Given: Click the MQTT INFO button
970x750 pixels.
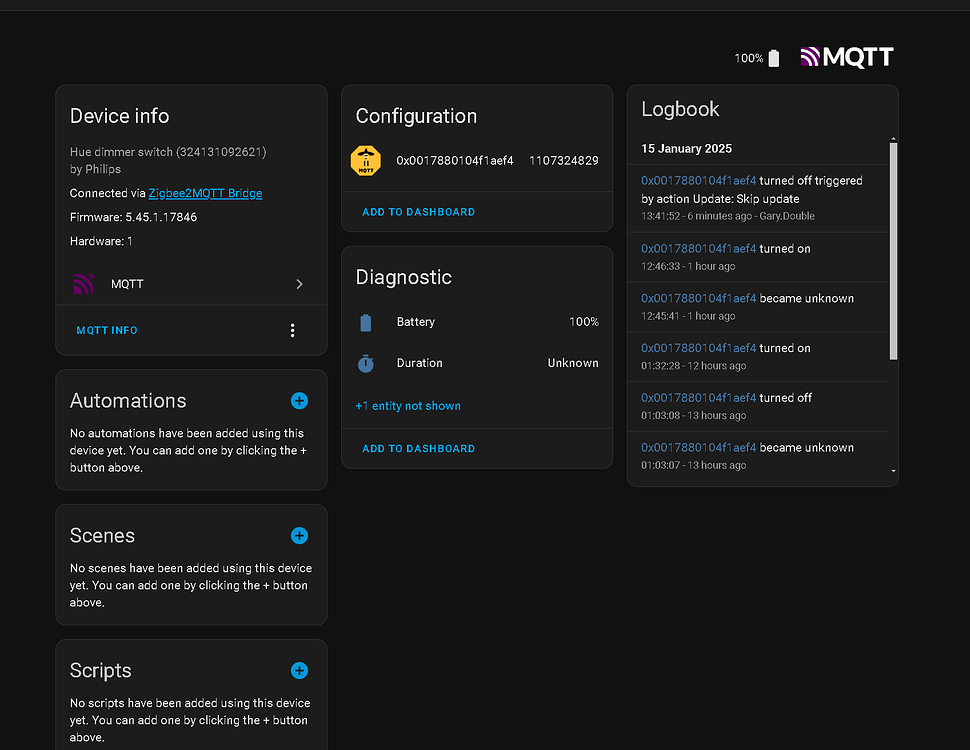Looking at the screenshot, I should (x=107, y=330).
